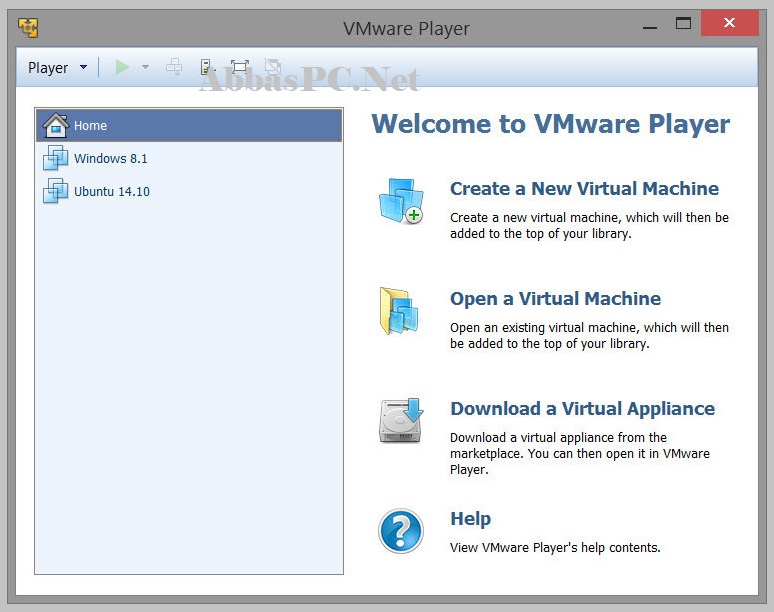
Task: Select the Ubuntu 14.10 virtual machine
Action: point(189,191)
